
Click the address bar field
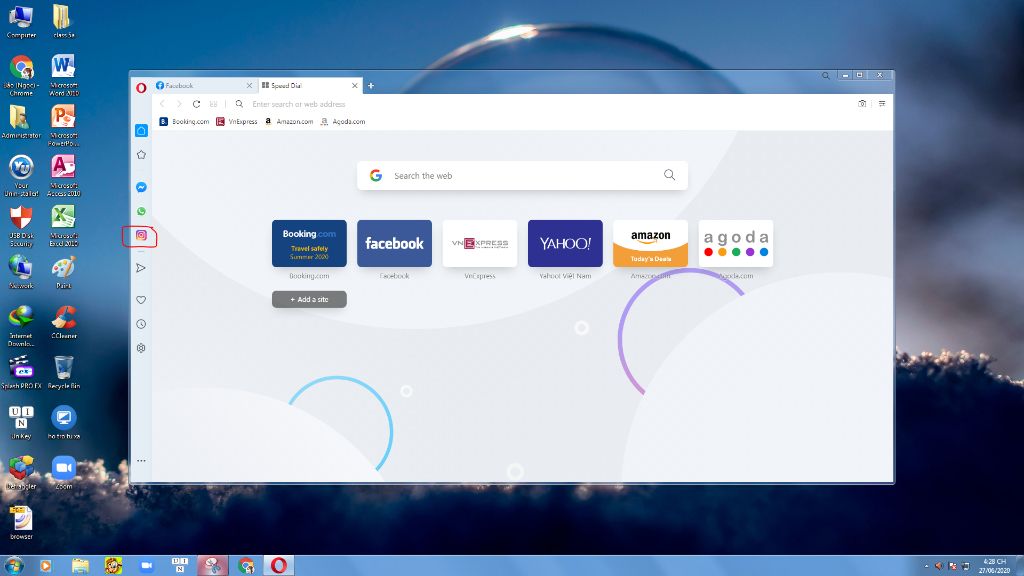[x=549, y=104]
